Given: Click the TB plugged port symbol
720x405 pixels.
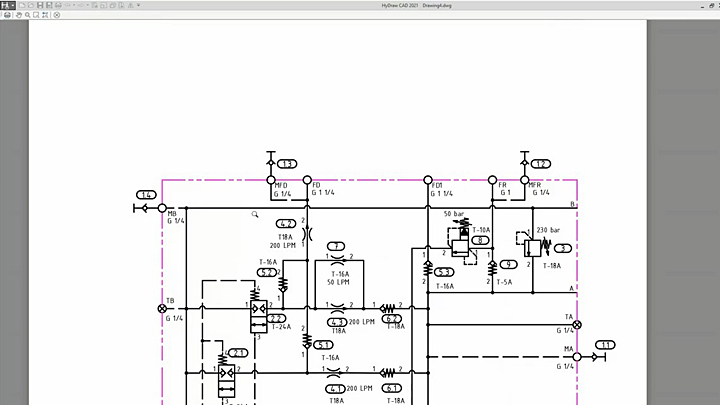Looking at the screenshot, I should pyautogui.click(x=162, y=309).
